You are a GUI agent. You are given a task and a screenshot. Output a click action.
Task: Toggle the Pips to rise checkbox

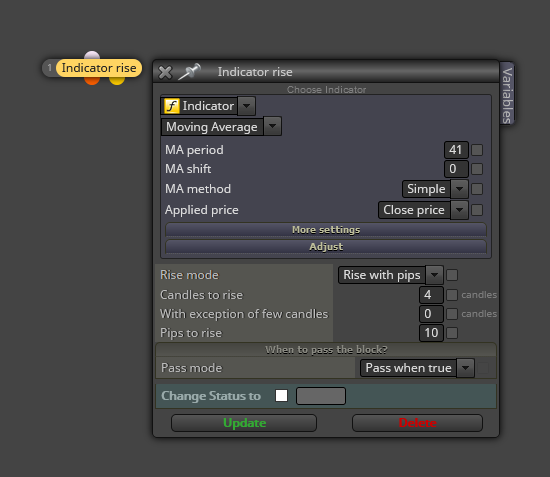(452, 333)
